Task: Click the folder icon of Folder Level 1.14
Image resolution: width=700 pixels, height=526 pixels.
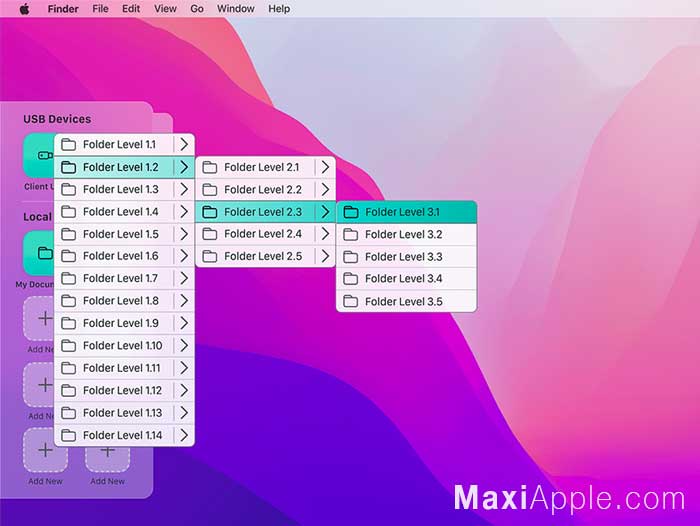Action: pyautogui.click(x=68, y=435)
